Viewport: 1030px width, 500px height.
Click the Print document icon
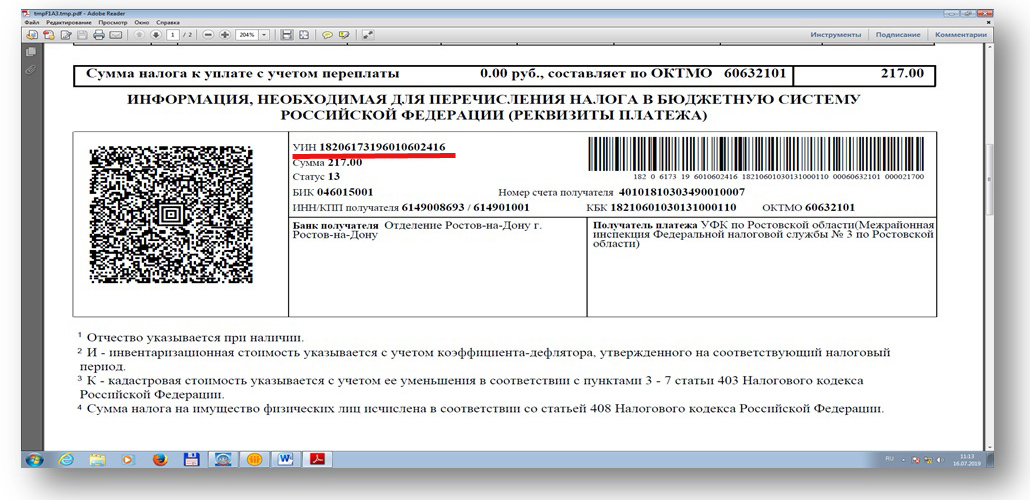pos(99,35)
